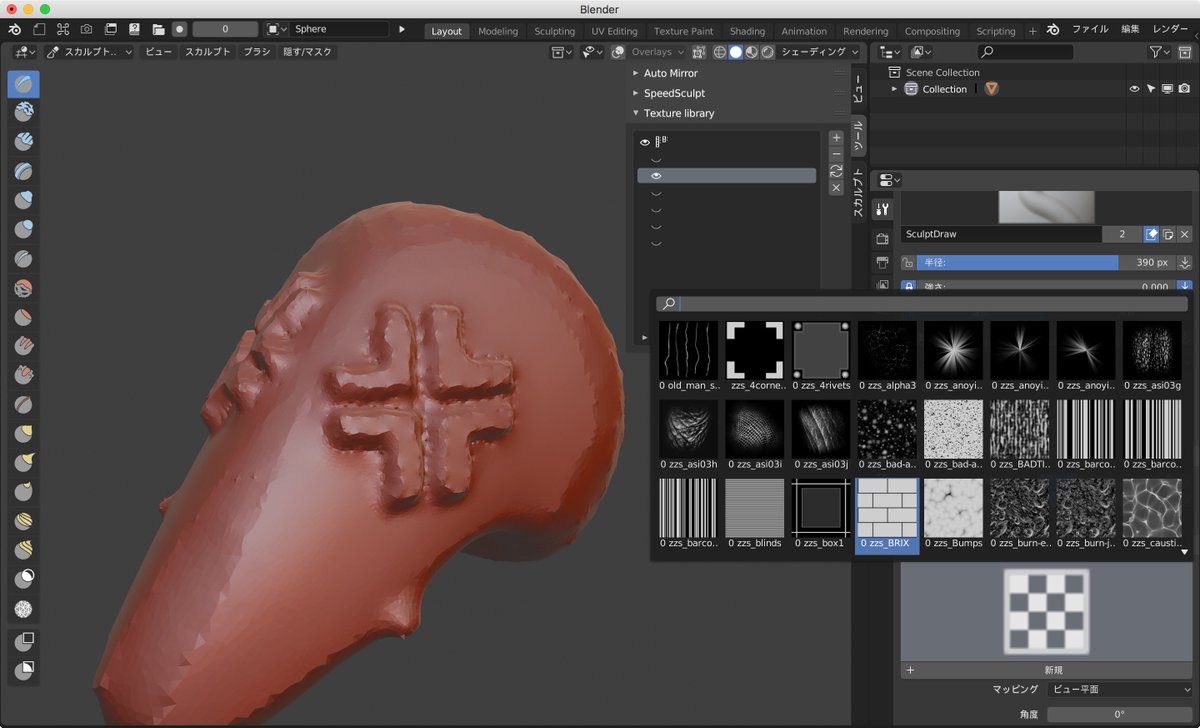The width and height of the screenshot is (1200, 728).
Task: Select the Clay brush tool
Action: [24, 113]
